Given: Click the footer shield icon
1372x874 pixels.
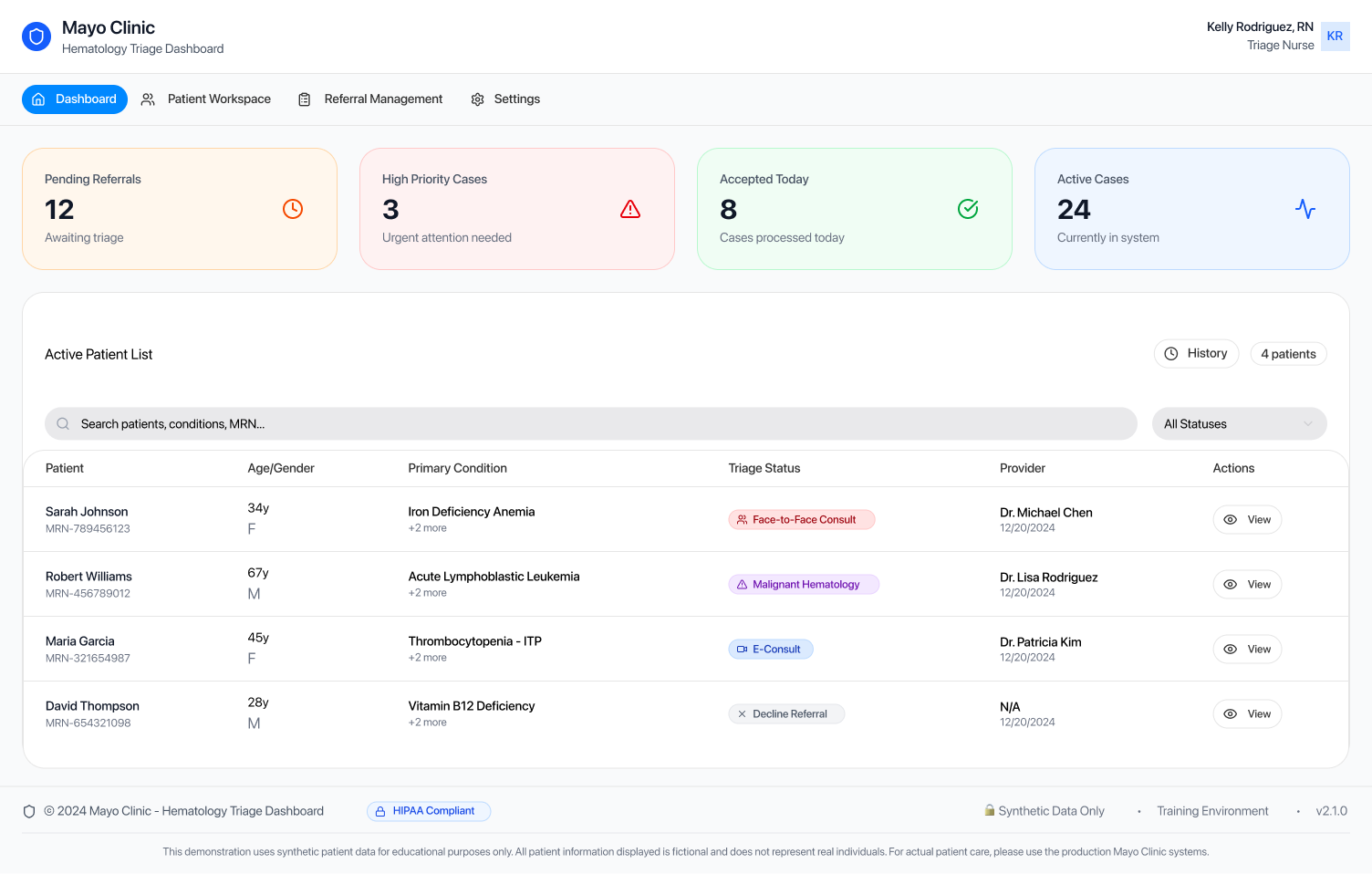Looking at the screenshot, I should point(29,811).
